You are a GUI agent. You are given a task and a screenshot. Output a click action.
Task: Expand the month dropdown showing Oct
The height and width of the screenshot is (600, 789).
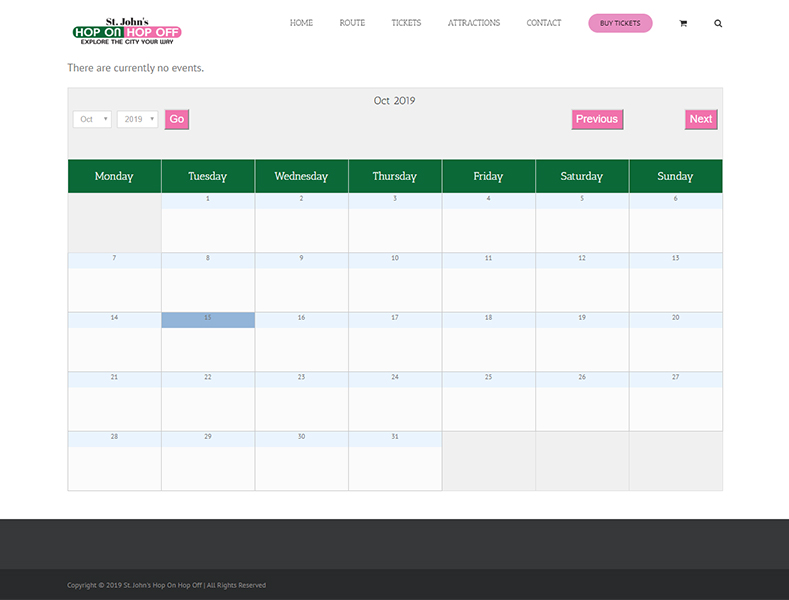[x=92, y=119]
